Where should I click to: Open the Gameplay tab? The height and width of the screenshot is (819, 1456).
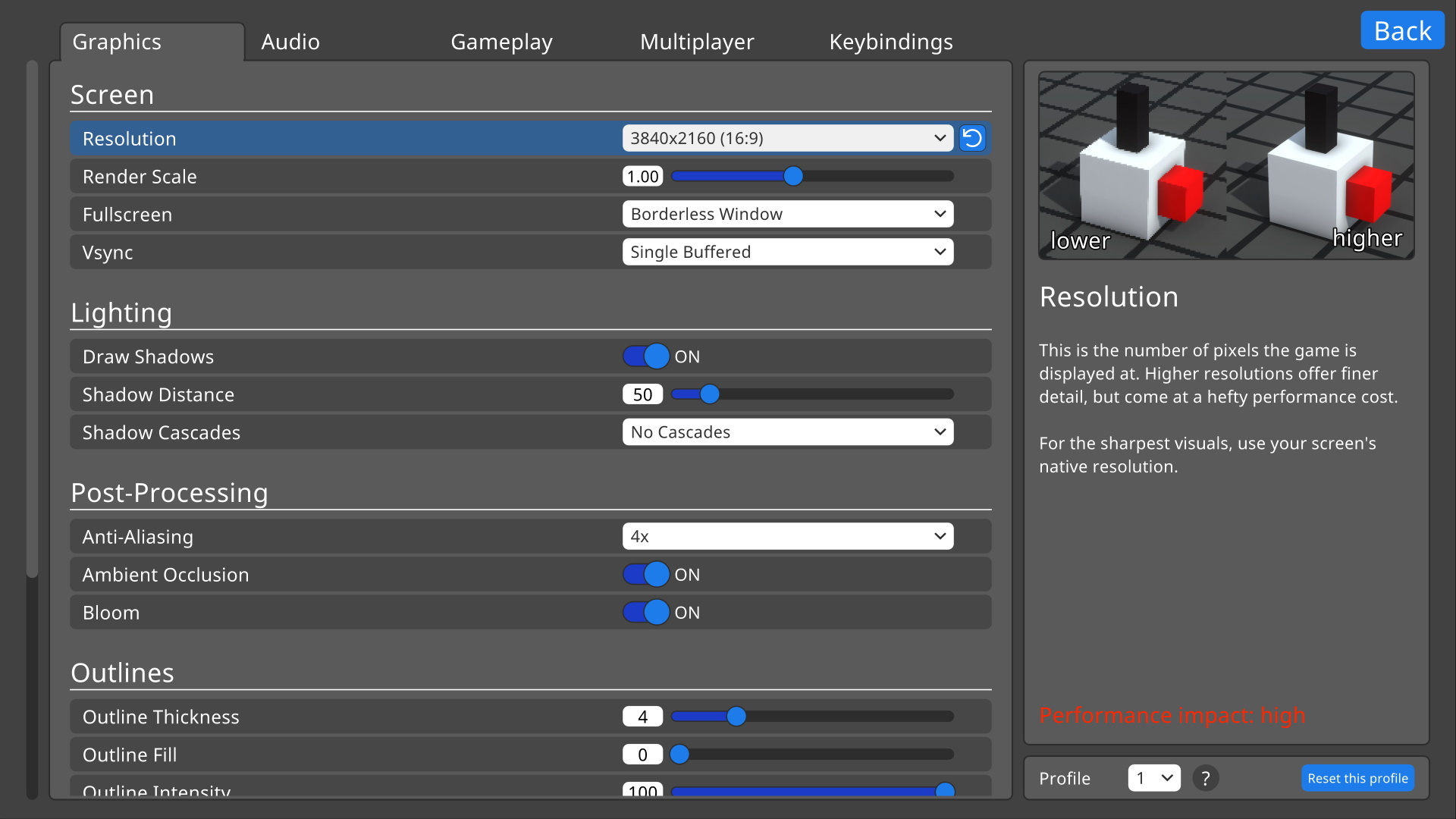pos(501,42)
